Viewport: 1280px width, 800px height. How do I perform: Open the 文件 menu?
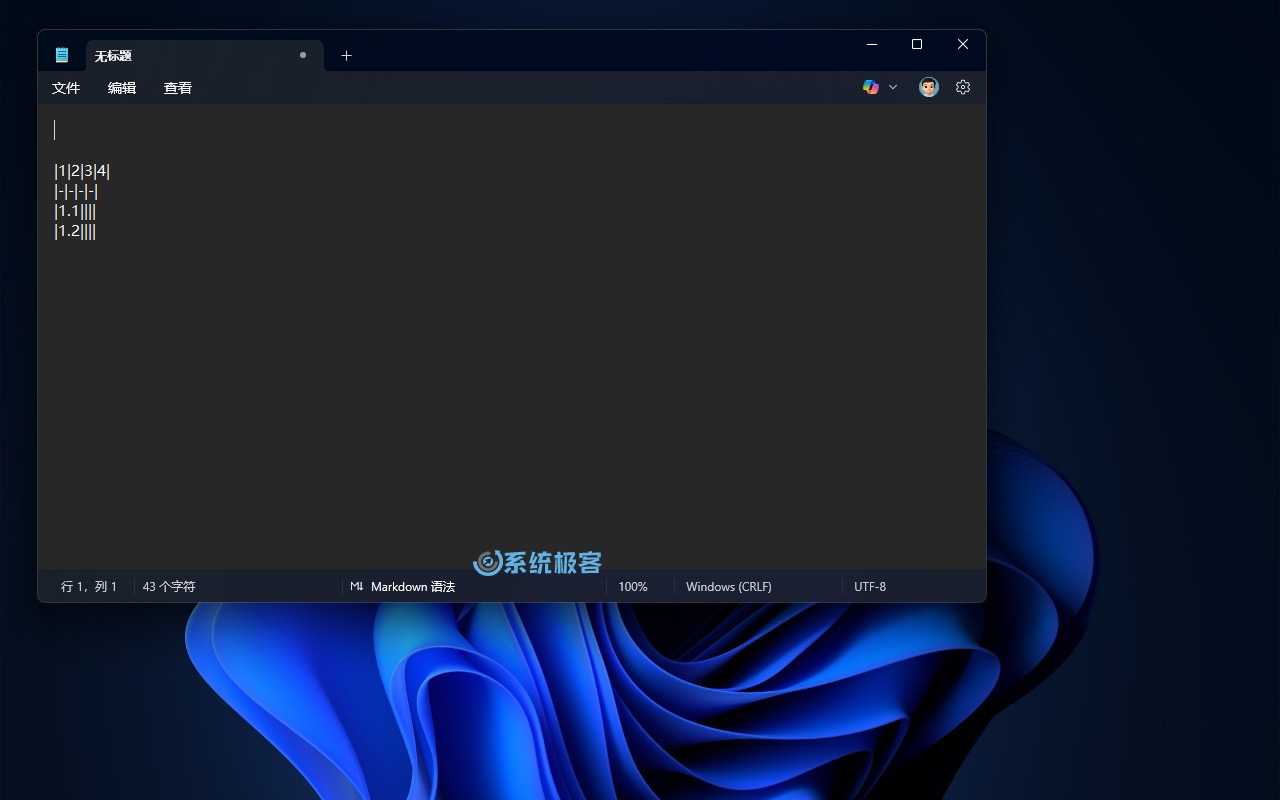66,88
